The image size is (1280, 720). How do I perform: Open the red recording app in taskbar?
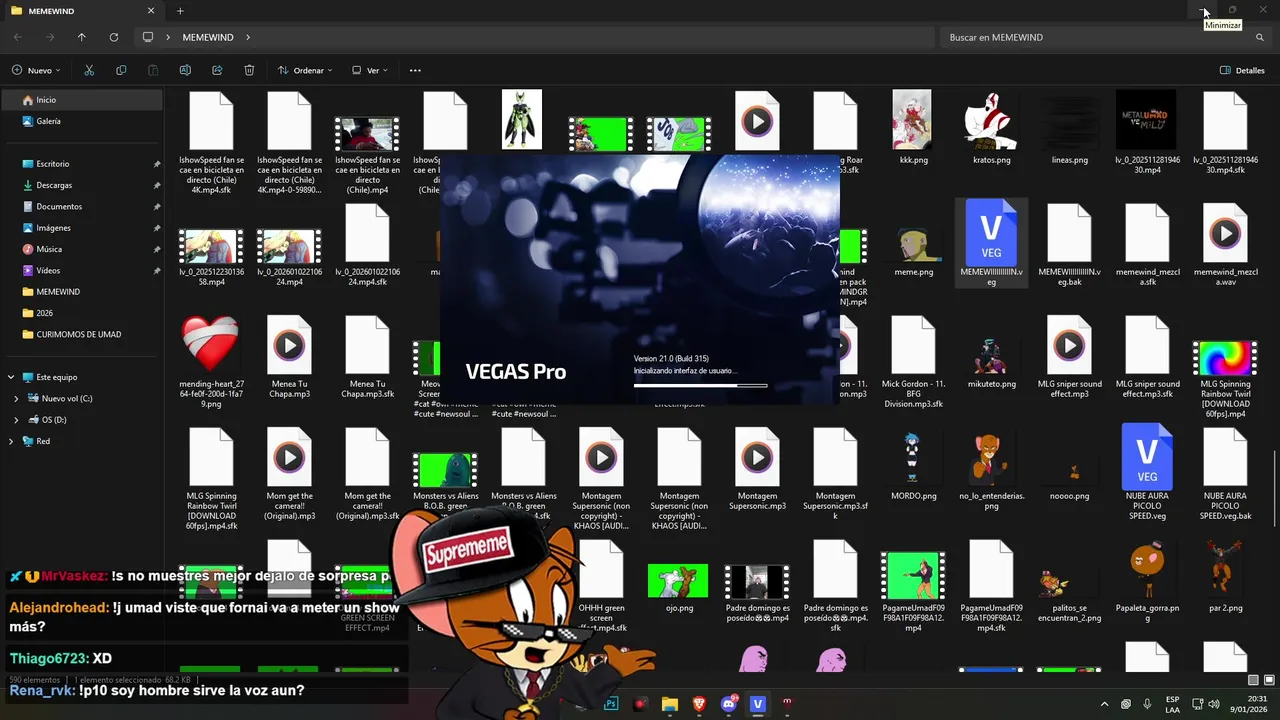640,704
